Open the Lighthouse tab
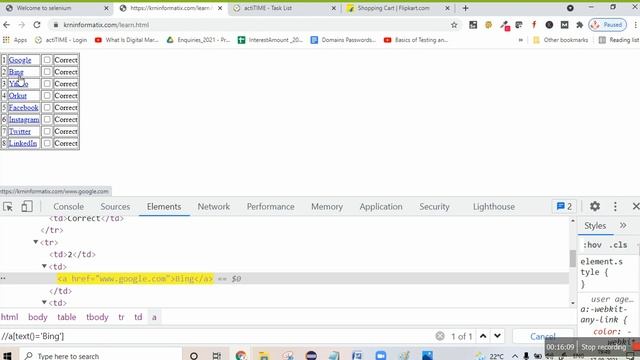This screenshot has width=640, height=360. [494, 207]
